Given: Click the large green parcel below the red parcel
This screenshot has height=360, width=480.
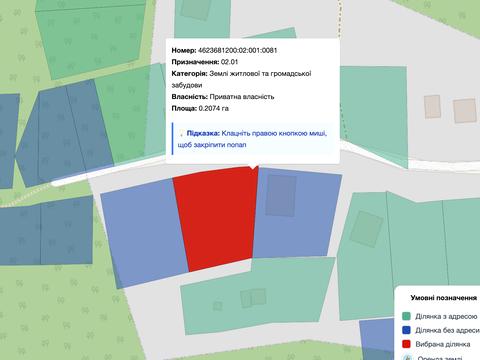Looking at the screenshot, I should (x=257, y=295).
